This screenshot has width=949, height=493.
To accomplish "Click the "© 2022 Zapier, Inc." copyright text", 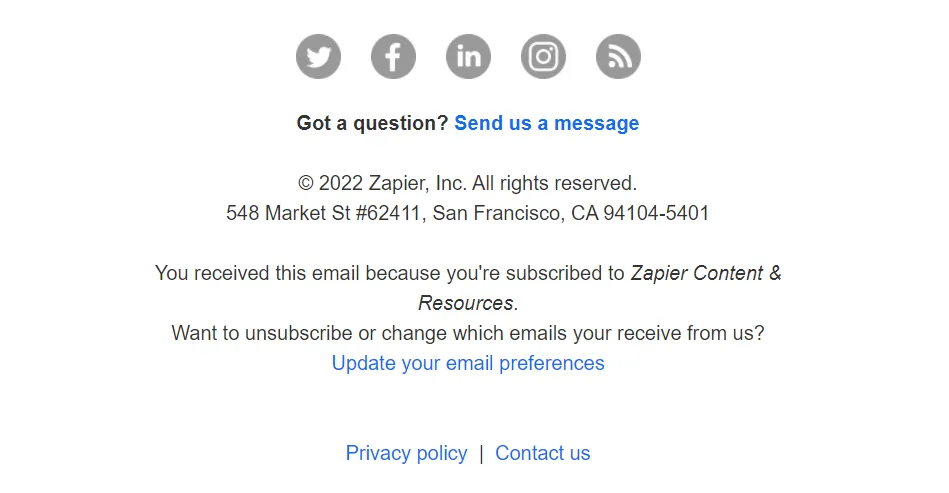I will (382, 183).
